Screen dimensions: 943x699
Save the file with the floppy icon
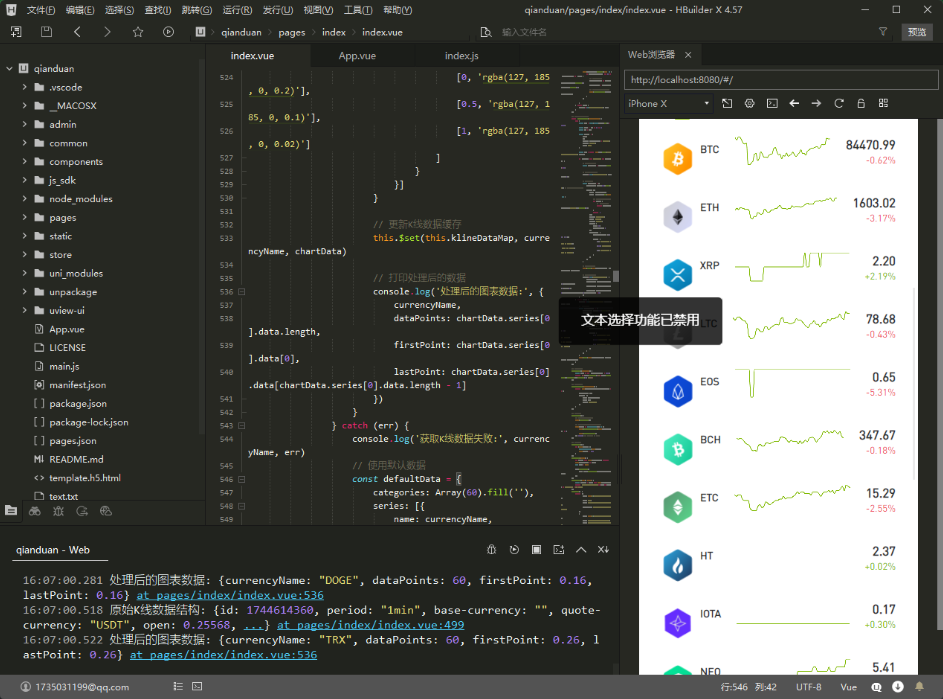click(46, 32)
